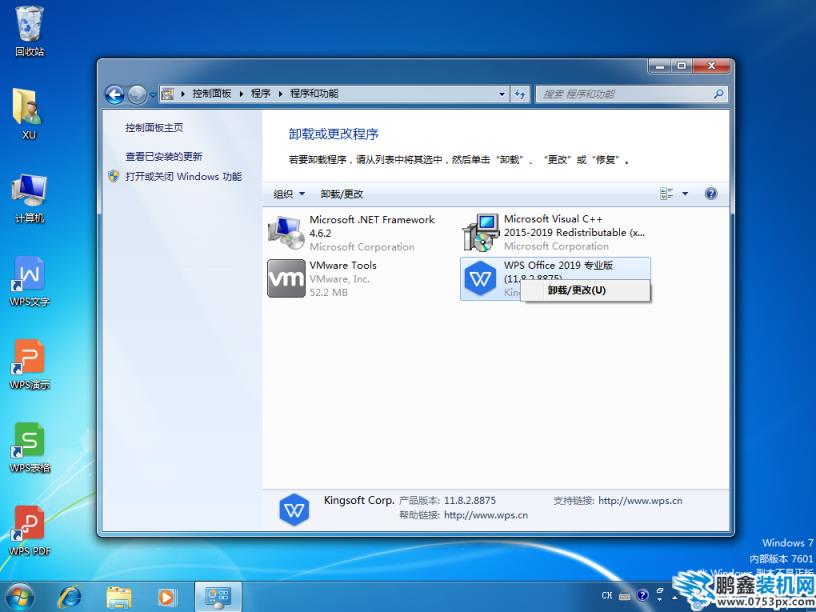Select Microsoft Visual C++ Redistributable icon

(x=480, y=232)
